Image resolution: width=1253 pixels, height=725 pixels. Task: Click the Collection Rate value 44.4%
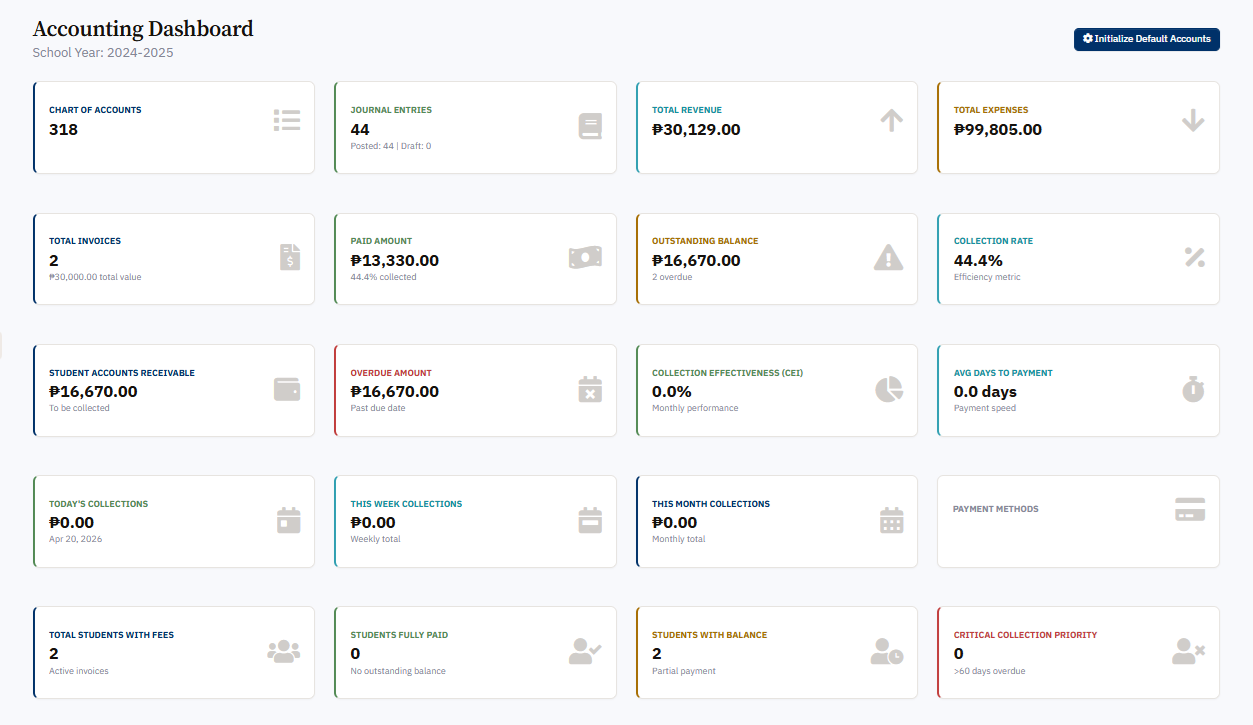978,260
